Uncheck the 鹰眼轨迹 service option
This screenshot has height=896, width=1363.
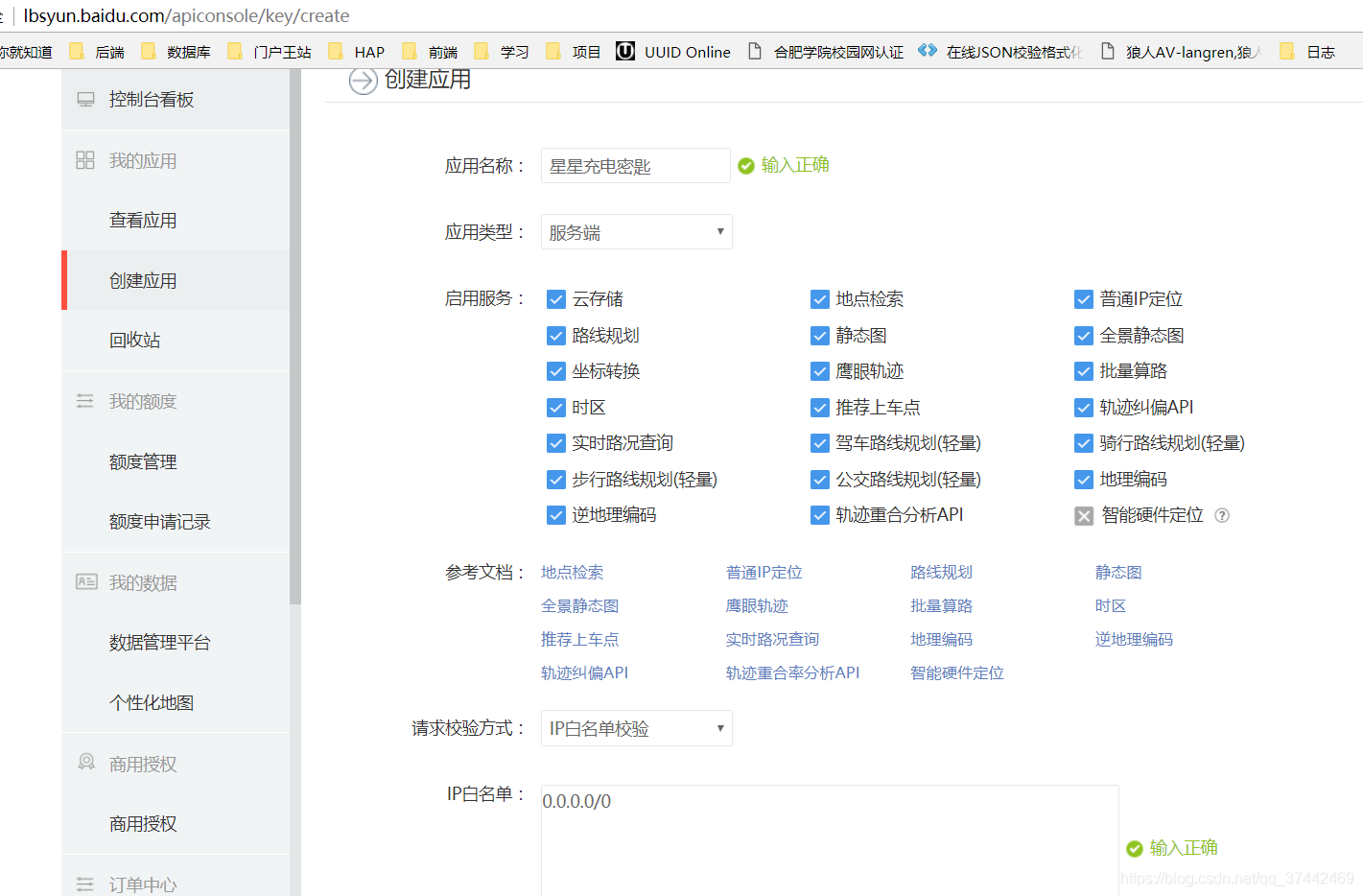pos(820,371)
